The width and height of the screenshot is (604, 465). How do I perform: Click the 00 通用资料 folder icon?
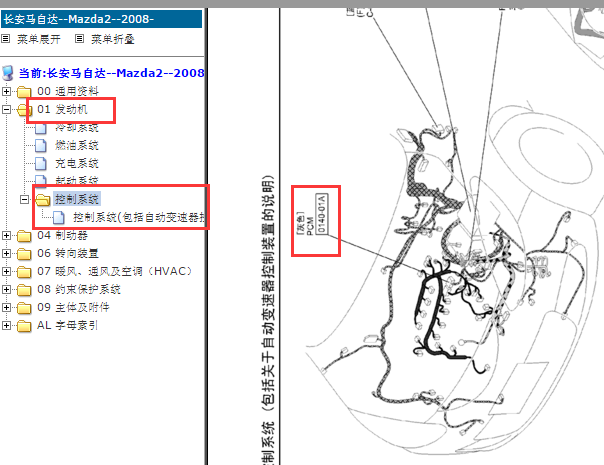[x=24, y=92]
